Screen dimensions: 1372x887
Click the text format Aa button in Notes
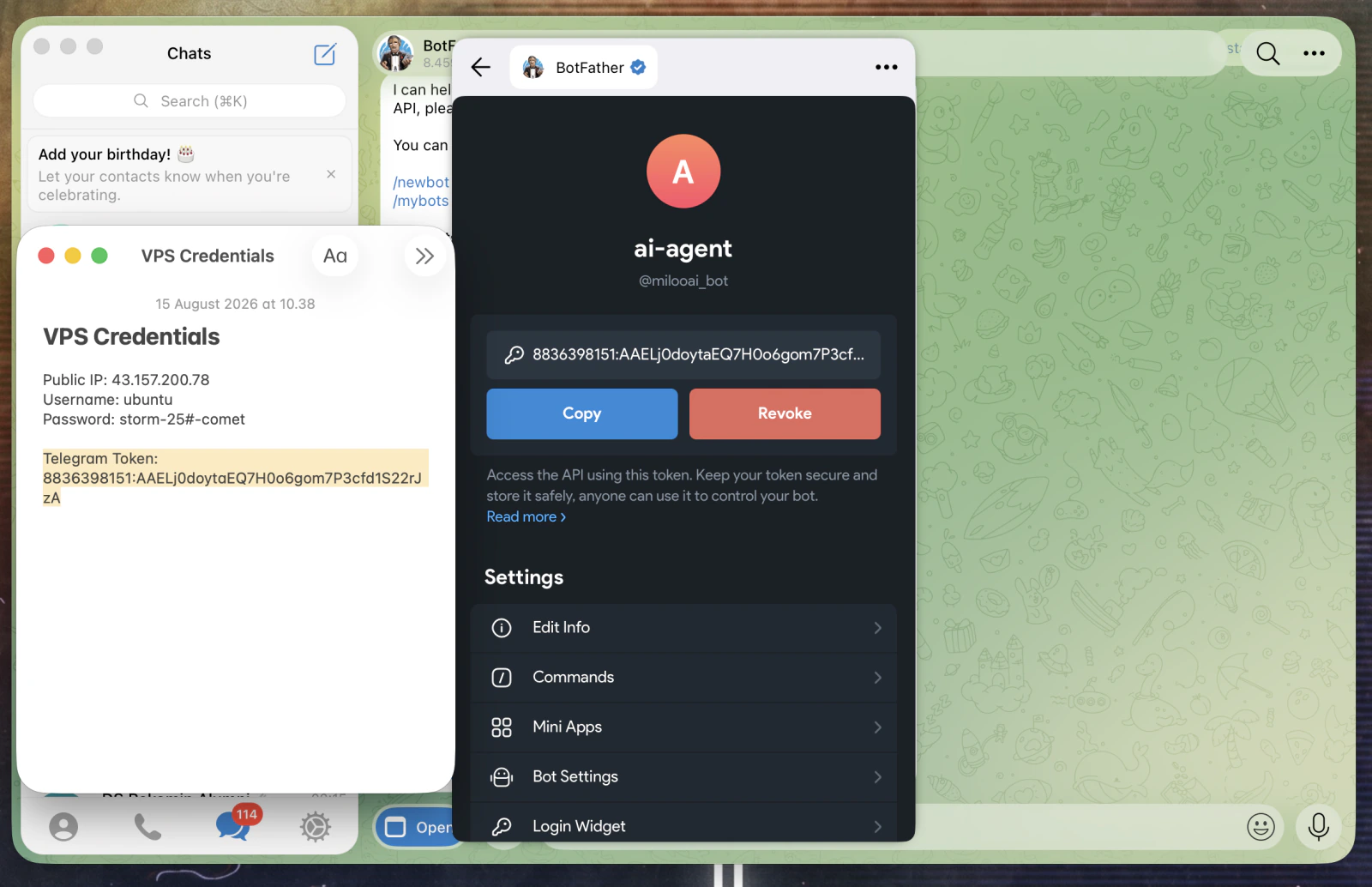pyautogui.click(x=335, y=256)
